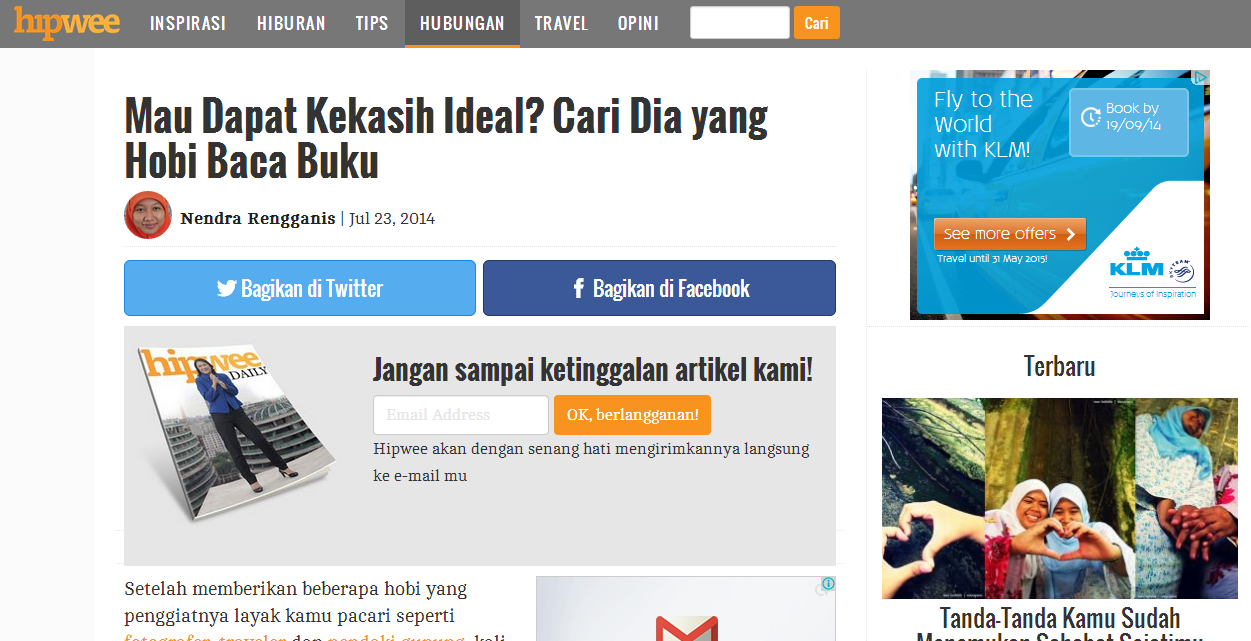1251x641 pixels.
Task: Click author avatar of Nendra Rengganis
Action: point(148,215)
